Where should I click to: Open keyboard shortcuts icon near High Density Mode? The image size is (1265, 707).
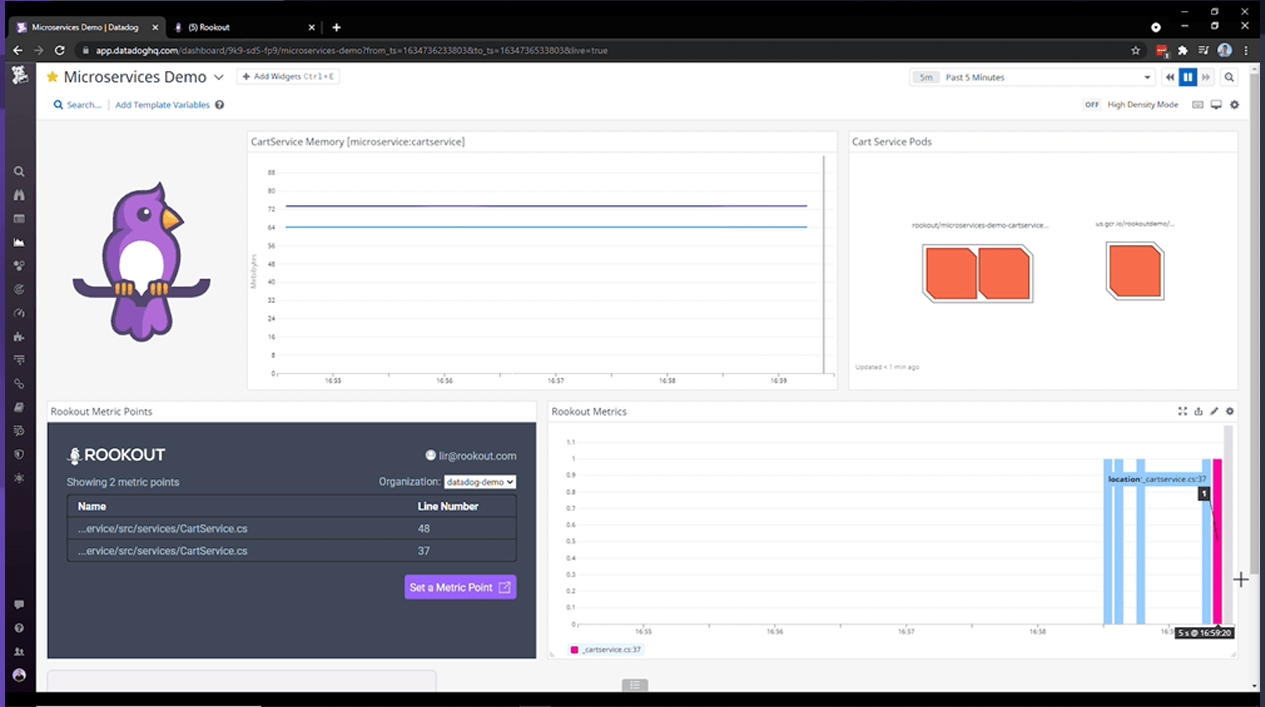[x=1197, y=104]
